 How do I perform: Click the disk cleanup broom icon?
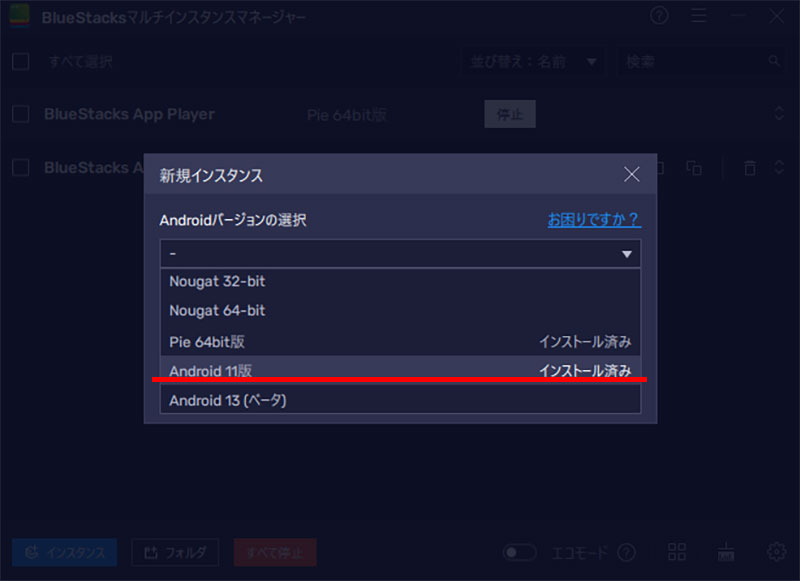tap(727, 552)
